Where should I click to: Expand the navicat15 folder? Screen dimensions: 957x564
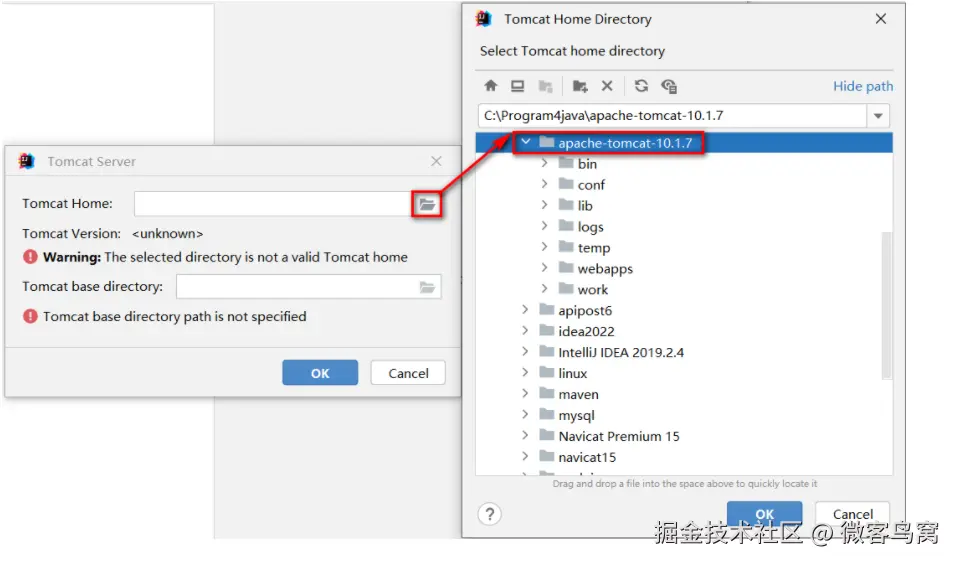[525, 456]
